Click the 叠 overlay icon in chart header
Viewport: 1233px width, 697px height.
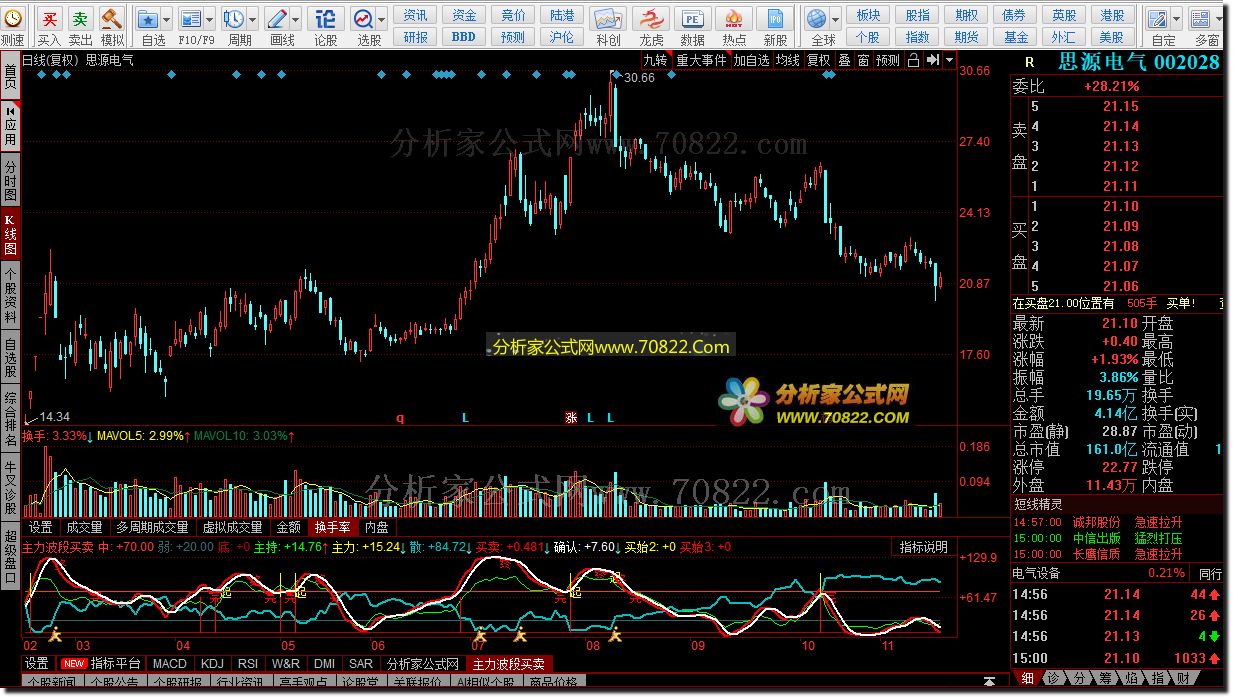844,60
